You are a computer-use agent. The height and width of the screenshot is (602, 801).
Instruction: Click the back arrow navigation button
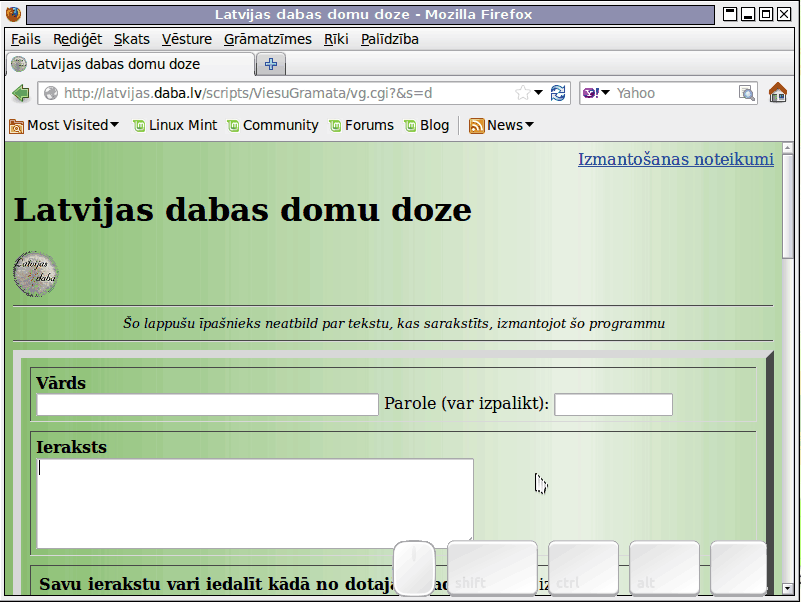tap(21, 94)
